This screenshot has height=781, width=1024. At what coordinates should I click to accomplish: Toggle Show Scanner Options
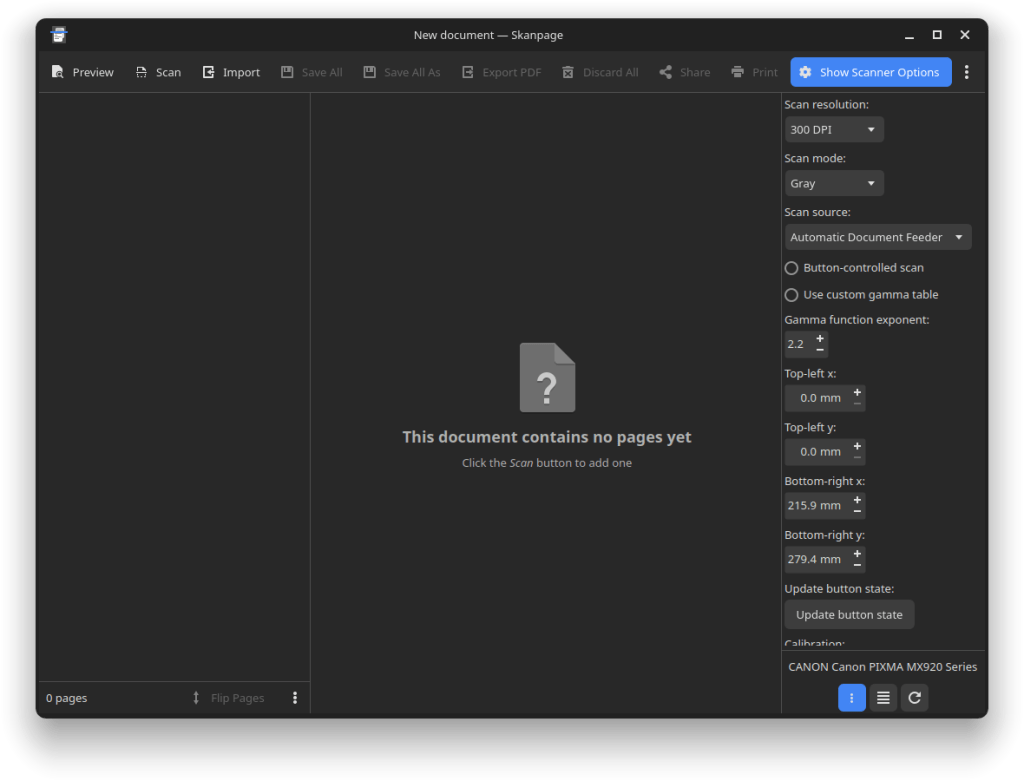click(x=870, y=71)
